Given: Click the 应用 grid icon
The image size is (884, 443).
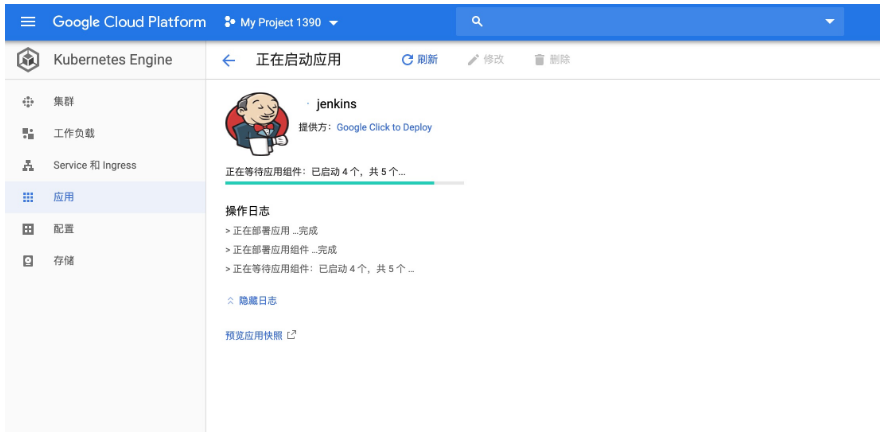Looking at the screenshot, I should pyautogui.click(x=28, y=197).
